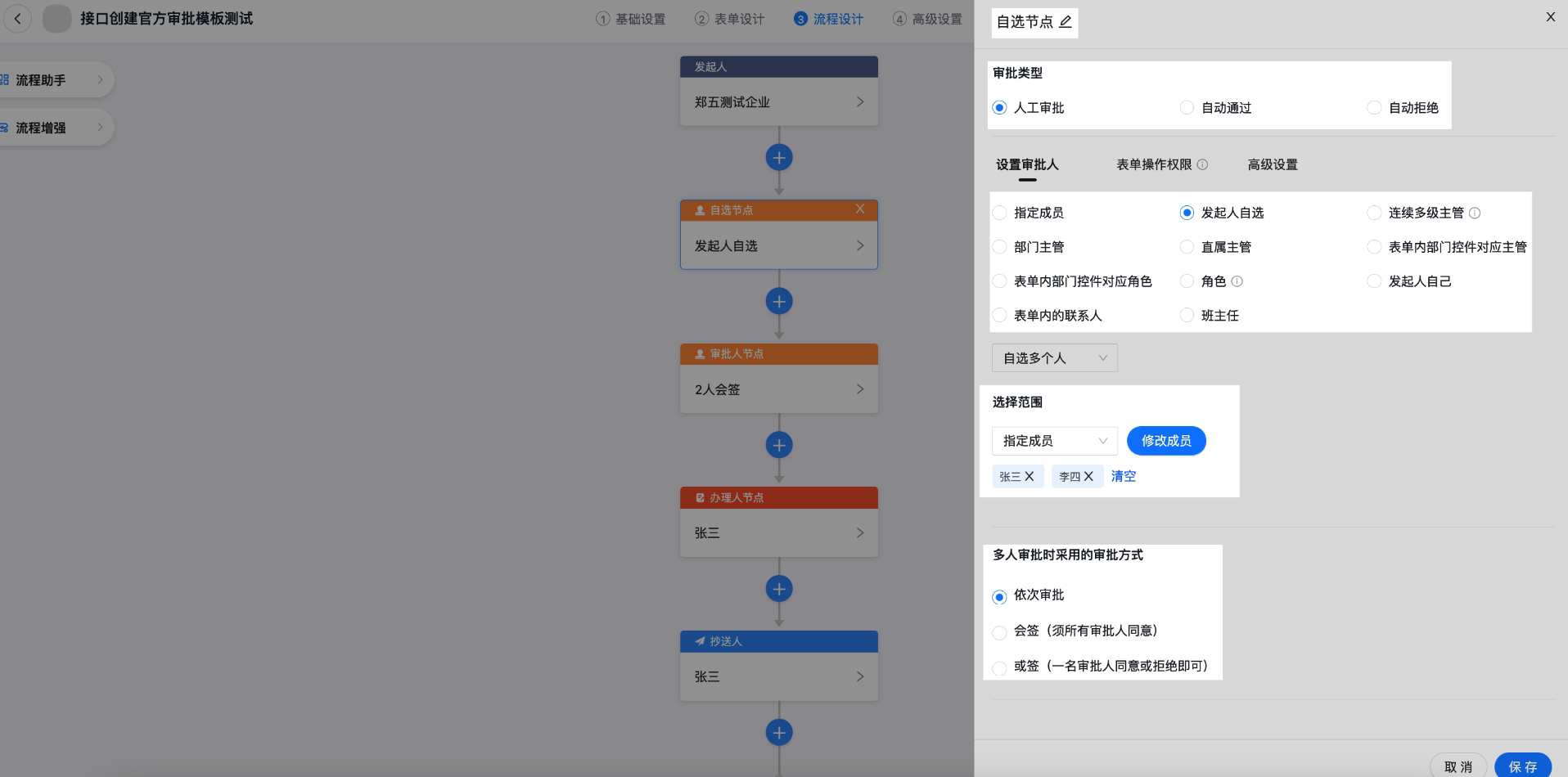This screenshot has height=777, width=1568.
Task: Close the 自选节点 settings panel
Action: (1550, 16)
